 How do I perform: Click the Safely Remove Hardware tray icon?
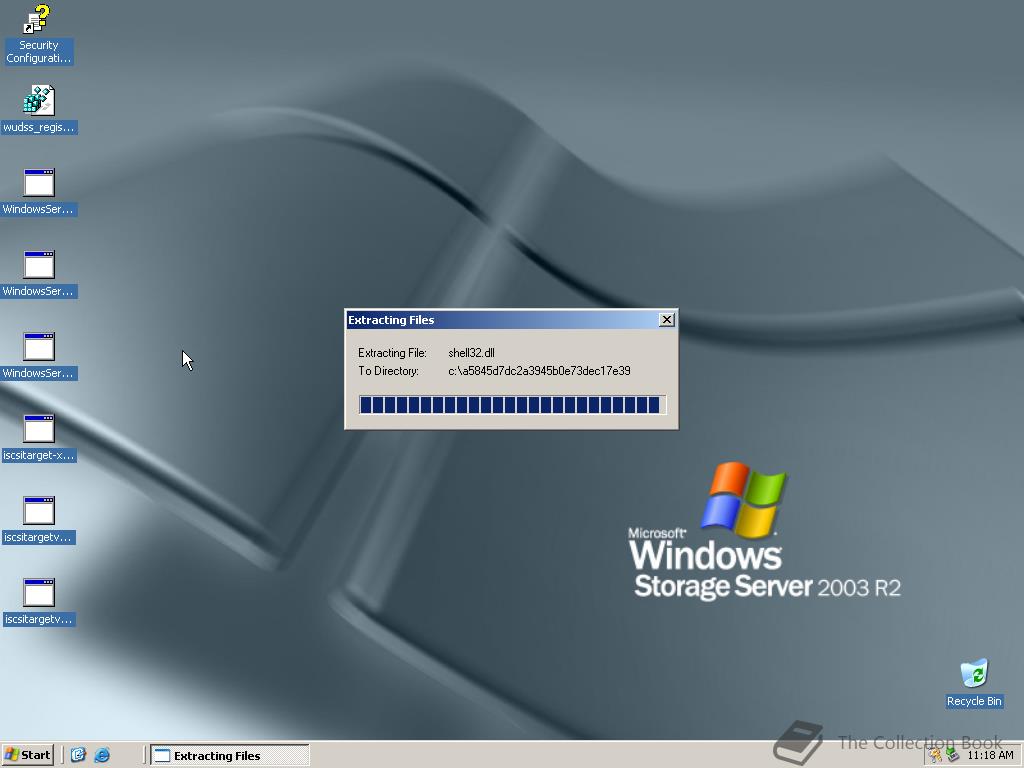(x=952, y=756)
